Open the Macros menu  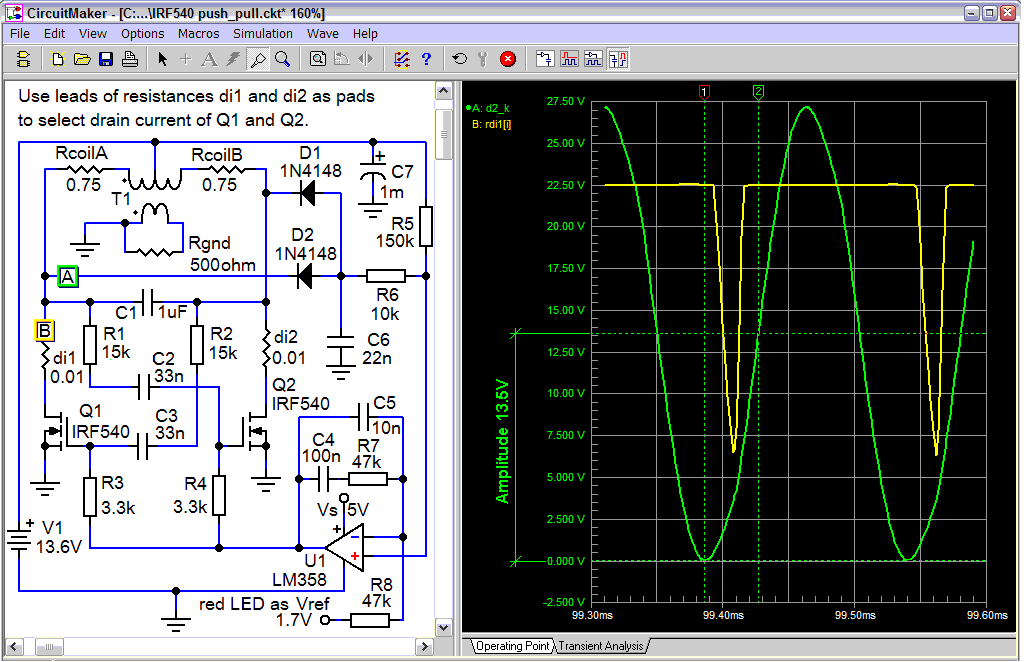[198, 33]
